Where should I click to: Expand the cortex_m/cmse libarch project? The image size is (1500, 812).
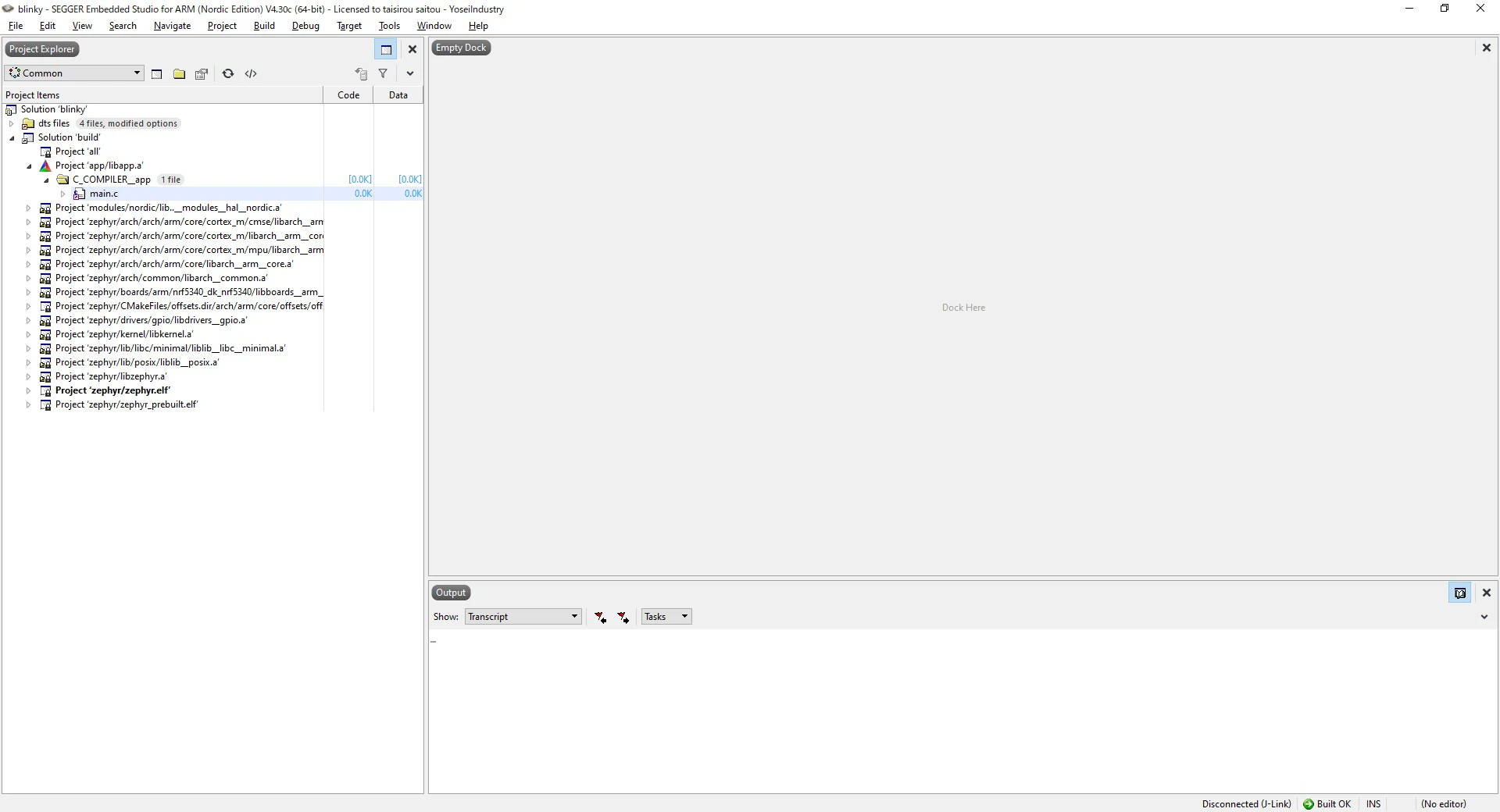pyautogui.click(x=29, y=222)
